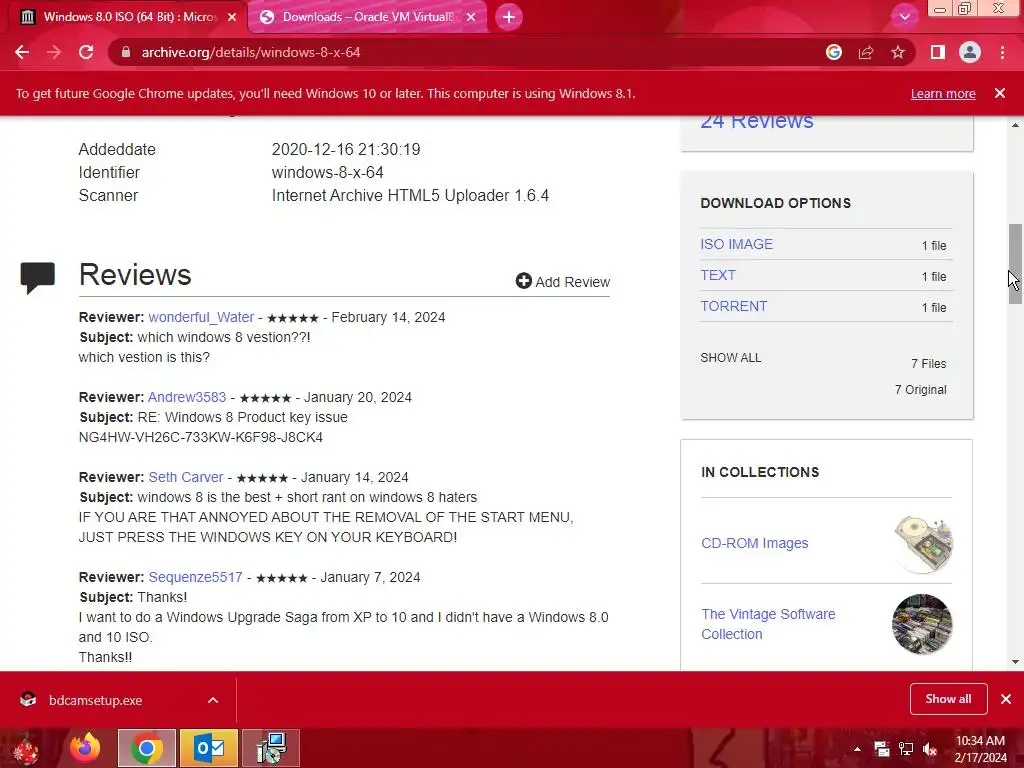Click the scrollbar up arrow
This screenshot has width=1024, height=768.
(x=1015, y=125)
